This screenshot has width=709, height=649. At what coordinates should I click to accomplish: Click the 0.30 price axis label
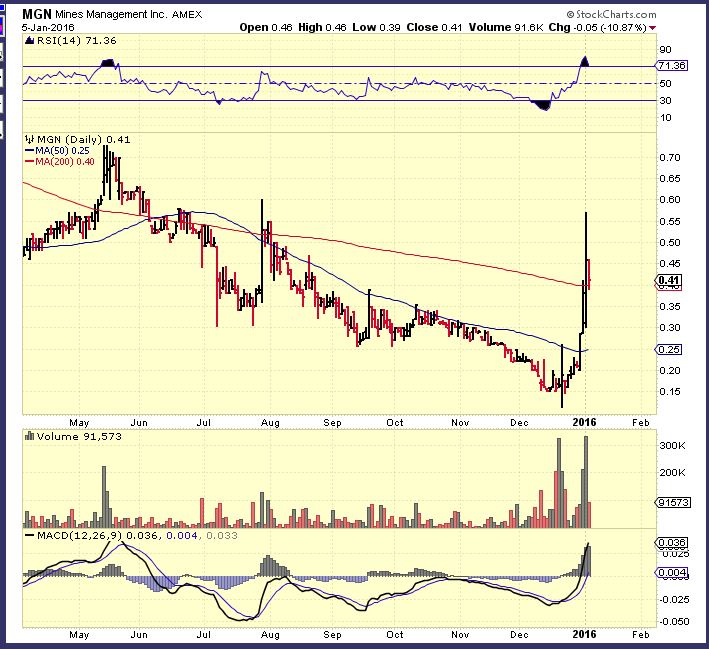(670, 327)
